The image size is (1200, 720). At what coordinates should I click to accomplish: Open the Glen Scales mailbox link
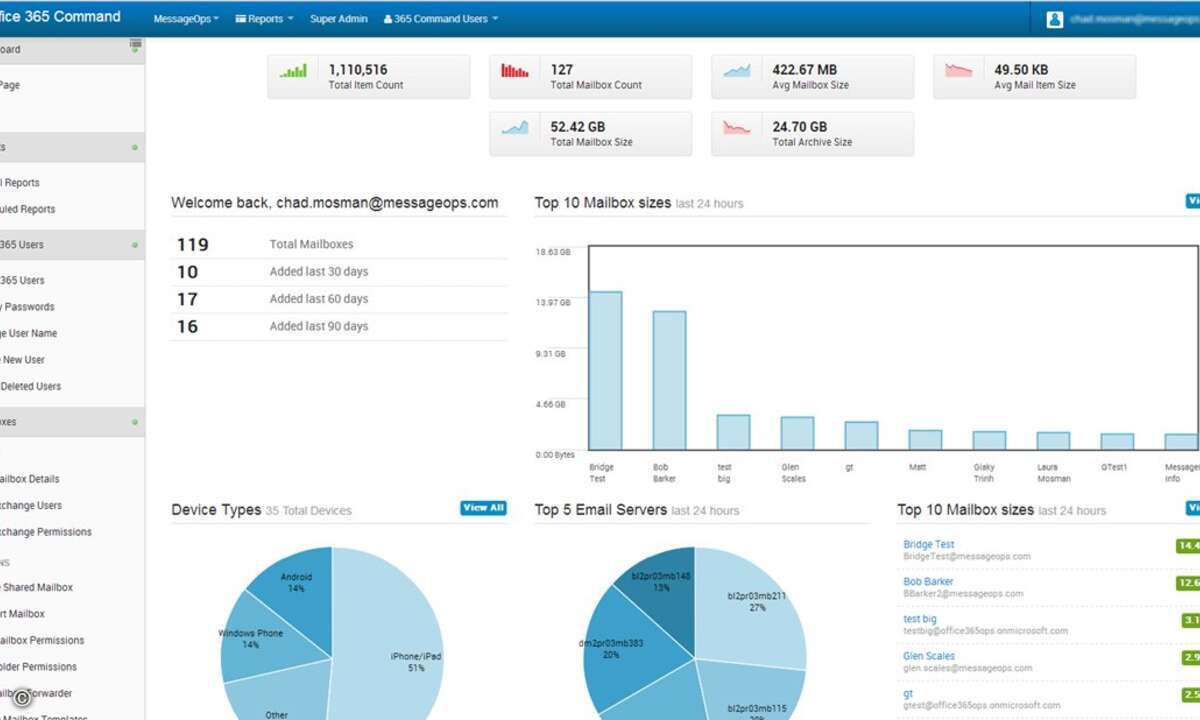[x=929, y=656]
